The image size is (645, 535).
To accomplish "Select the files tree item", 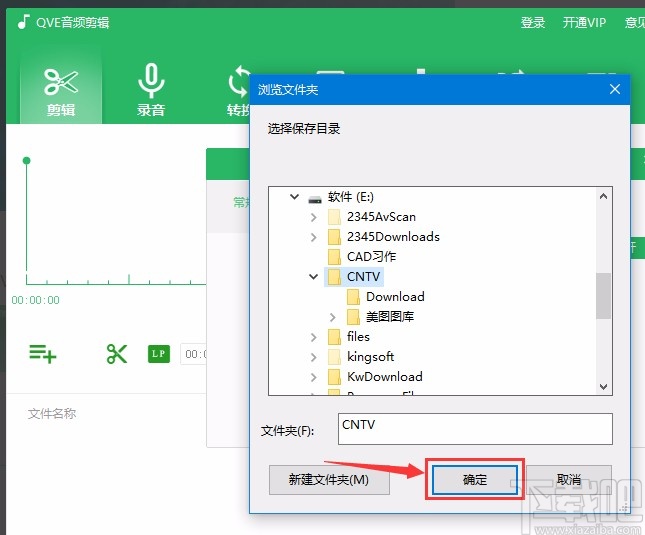I will [358, 337].
